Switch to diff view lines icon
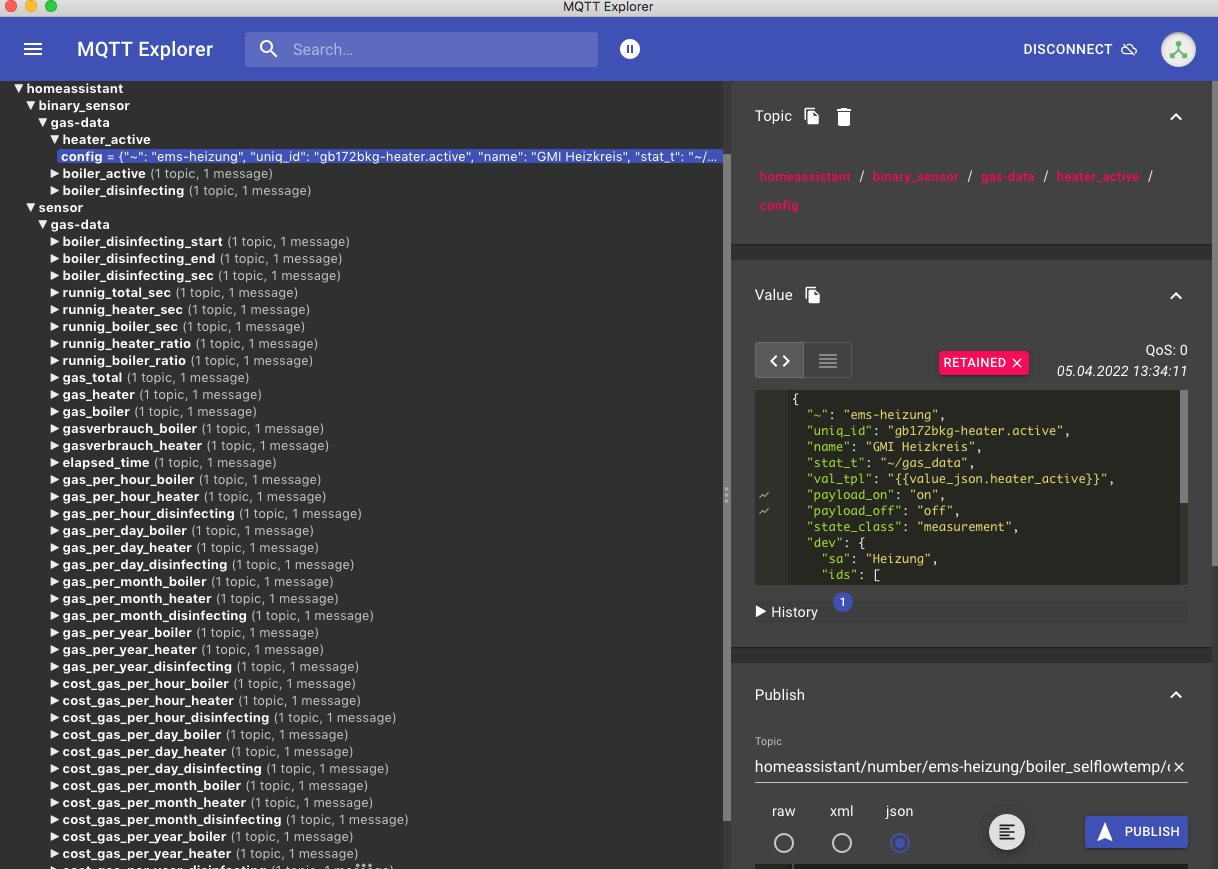1218x869 pixels. (x=827, y=361)
